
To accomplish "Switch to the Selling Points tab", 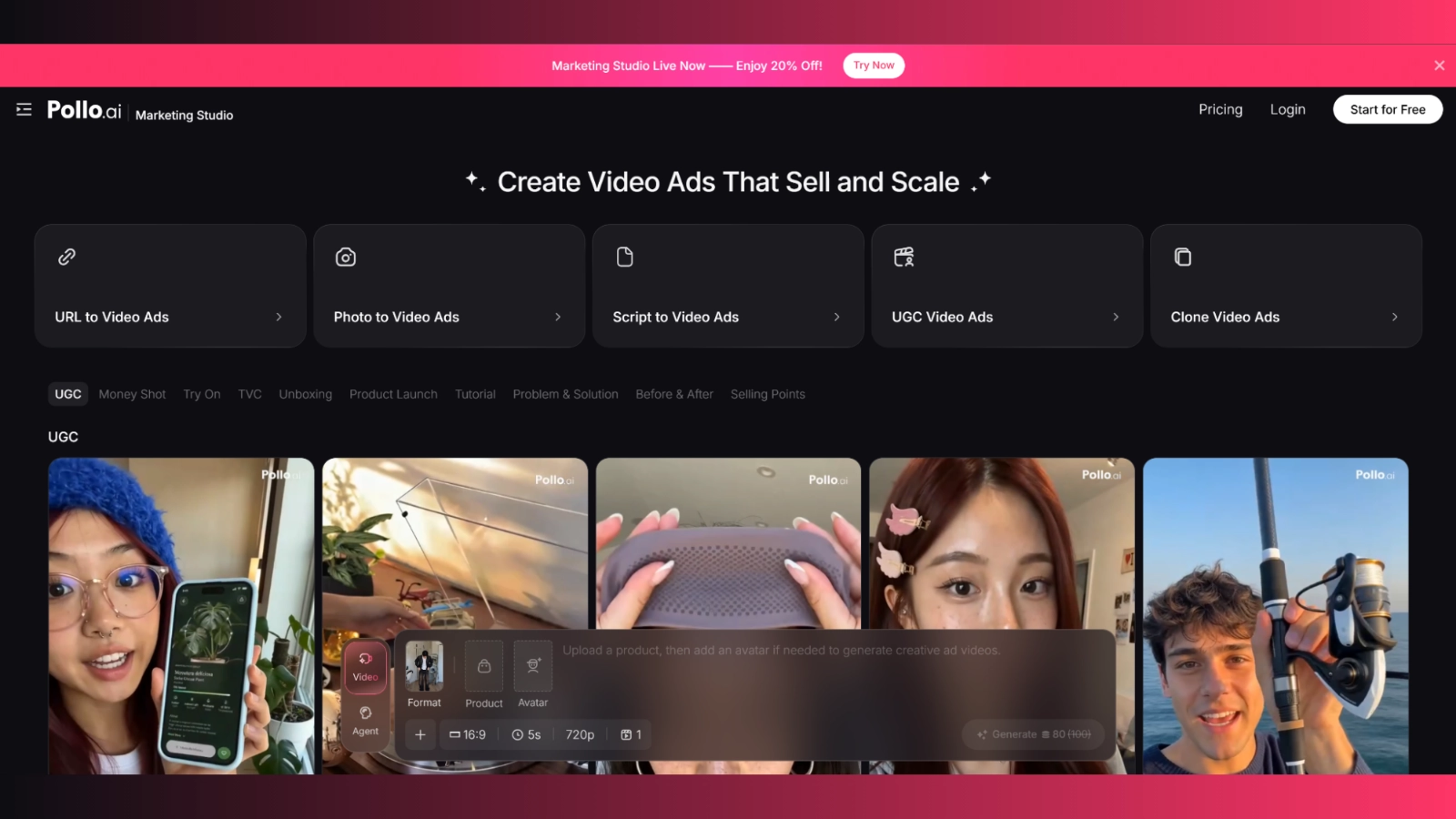I will coord(767,394).
